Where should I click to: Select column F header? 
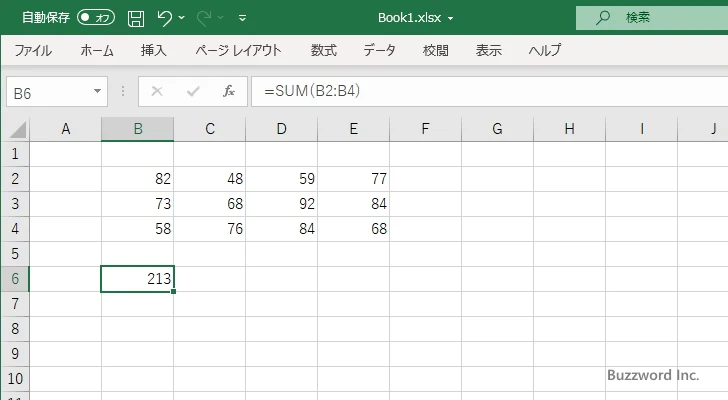click(x=425, y=129)
